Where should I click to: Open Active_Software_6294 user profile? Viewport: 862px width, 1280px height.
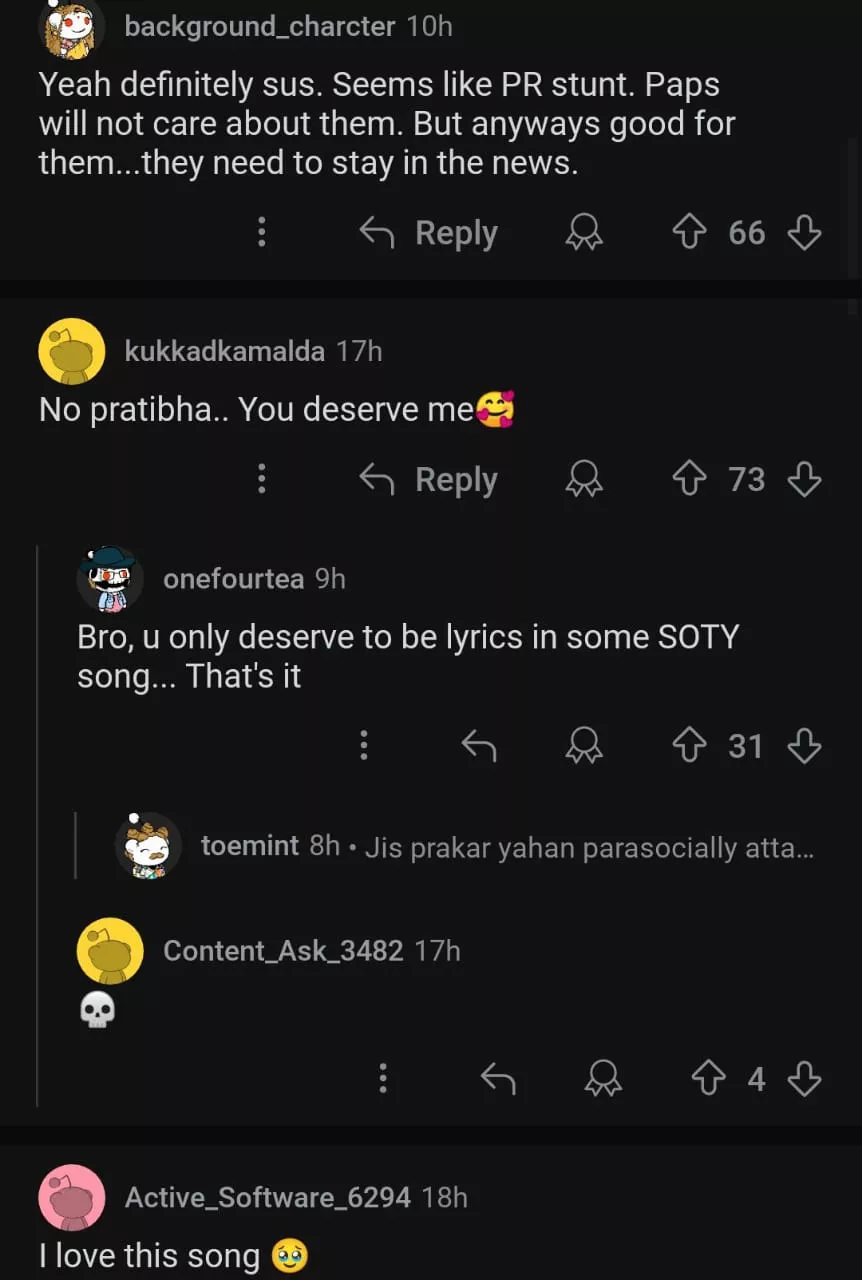(267, 1197)
